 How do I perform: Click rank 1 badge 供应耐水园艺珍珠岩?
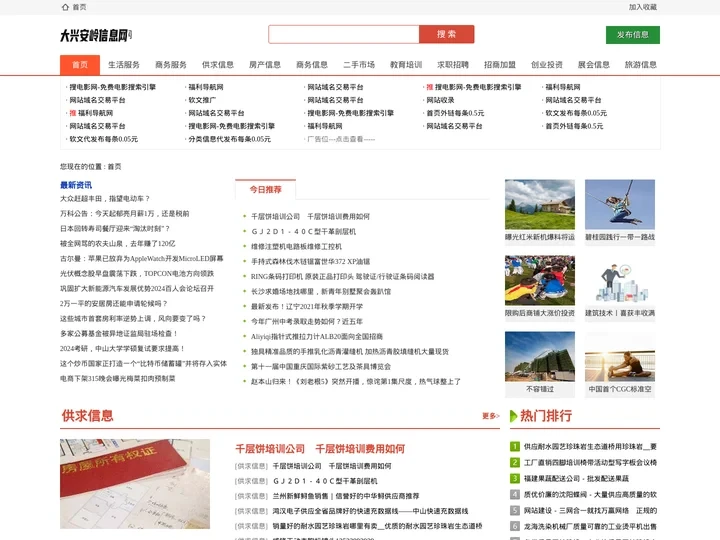(x=515, y=446)
